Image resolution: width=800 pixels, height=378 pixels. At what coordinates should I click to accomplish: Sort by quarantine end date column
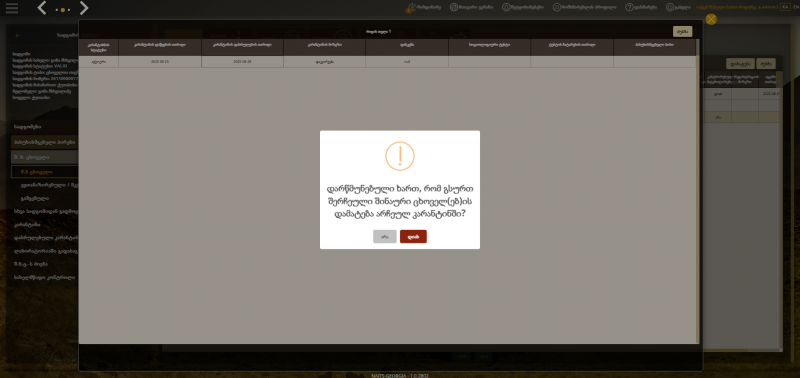click(242, 47)
